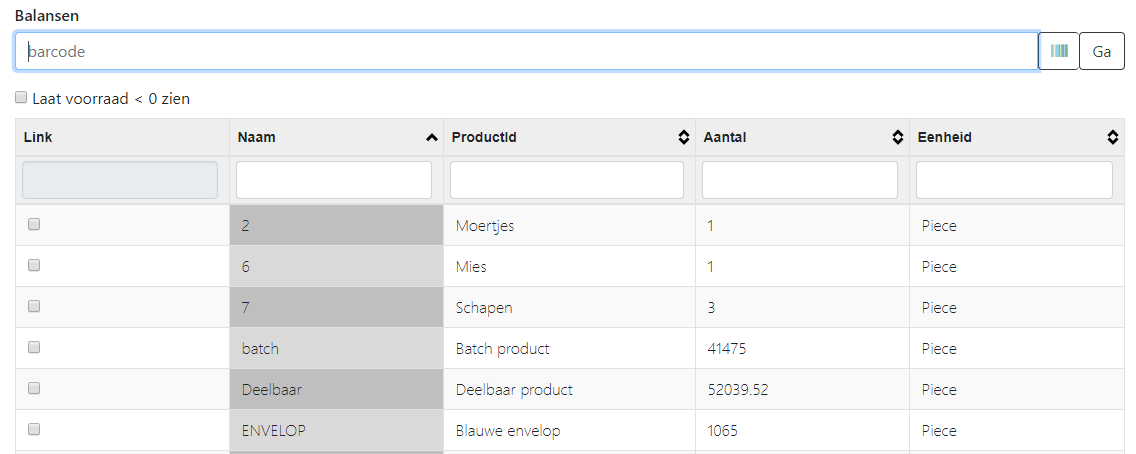Tick the checkbox for Schapen row

click(x=34, y=307)
